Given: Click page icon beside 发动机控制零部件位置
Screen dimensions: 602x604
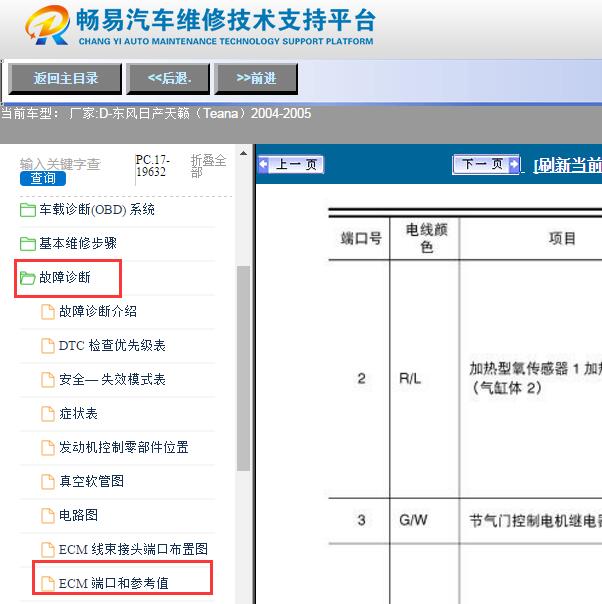Looking at the screenshot, I should (x=48, y=448).
